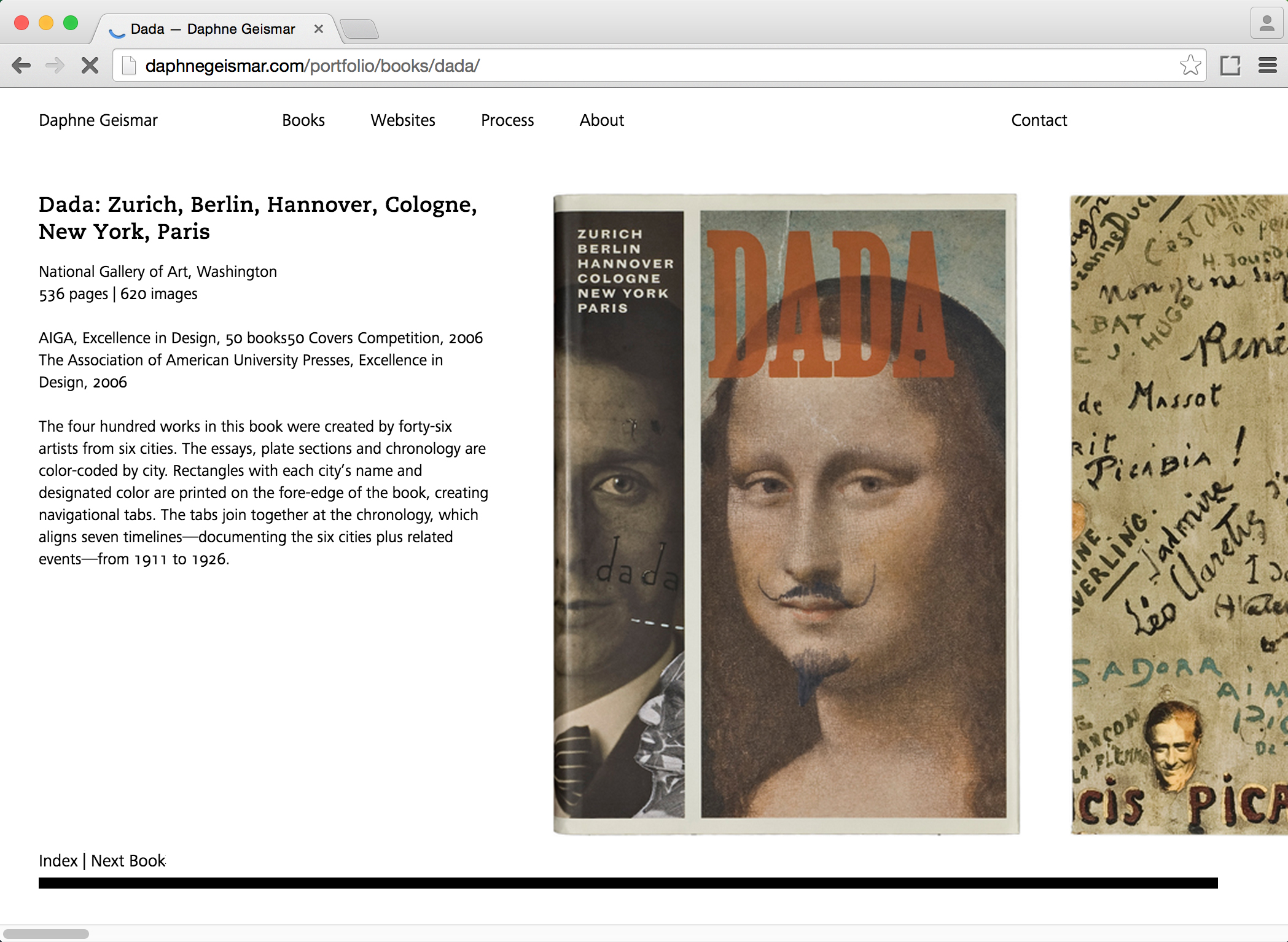Click the National Gallery of Art, Washington text
Image resolution: width=1288 pixels, height=942 pixels.
158,271
